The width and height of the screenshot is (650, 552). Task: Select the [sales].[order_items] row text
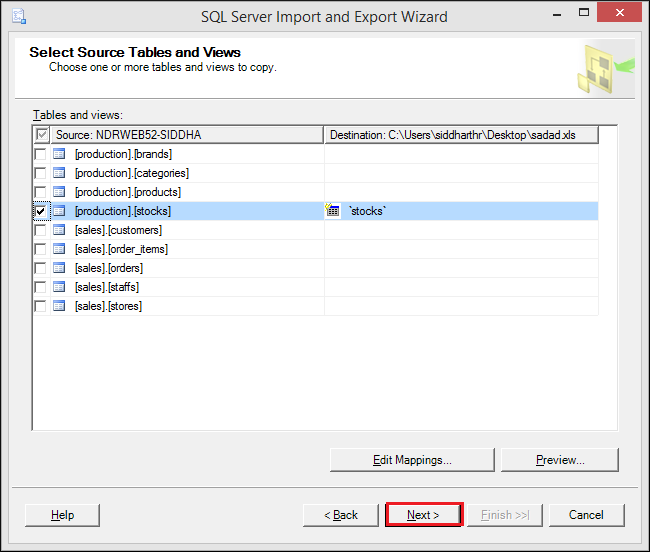[x=121, y=249]
